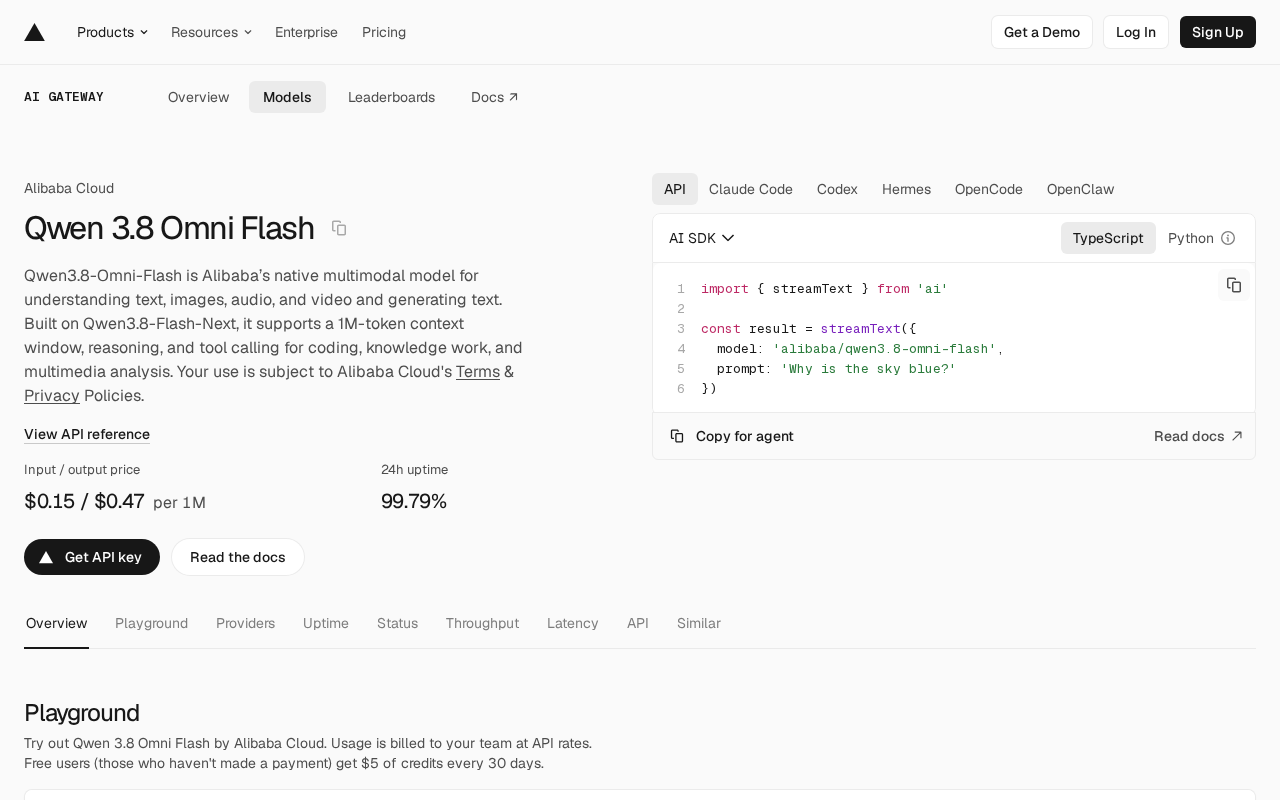
Task: Click the 99.79% uptime value
Action: pyautogui.click(x=414, y=501)
